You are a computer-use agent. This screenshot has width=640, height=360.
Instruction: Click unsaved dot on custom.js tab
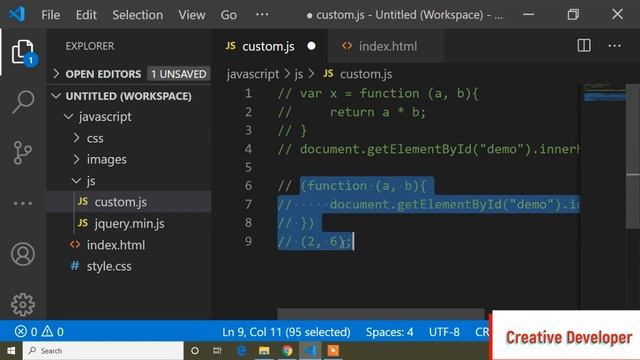[x=311, y=46]
